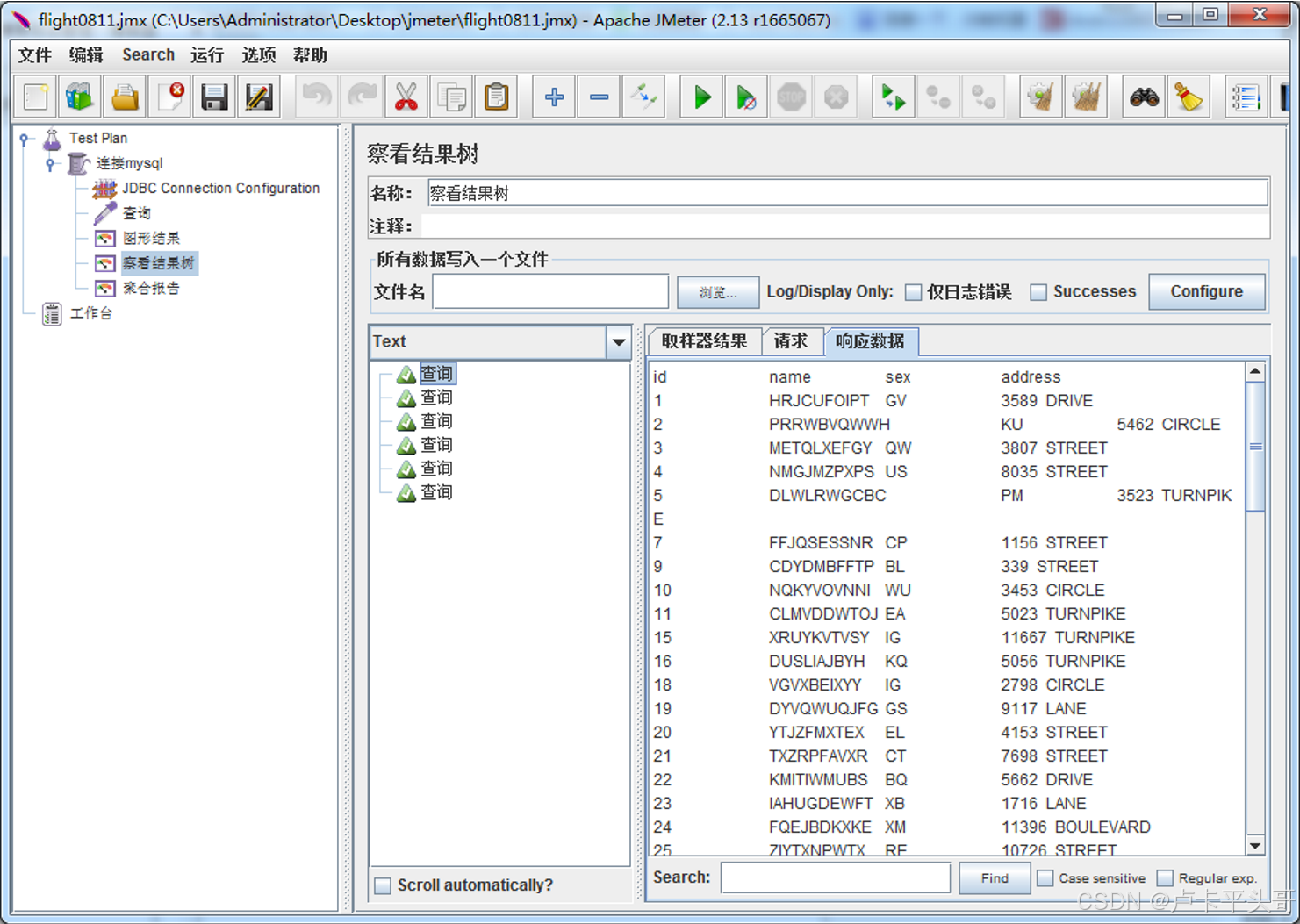Click the Copy toolbar icon
Image resolution: width=1300 pixels, height=924 pixels.
[452, 97]
